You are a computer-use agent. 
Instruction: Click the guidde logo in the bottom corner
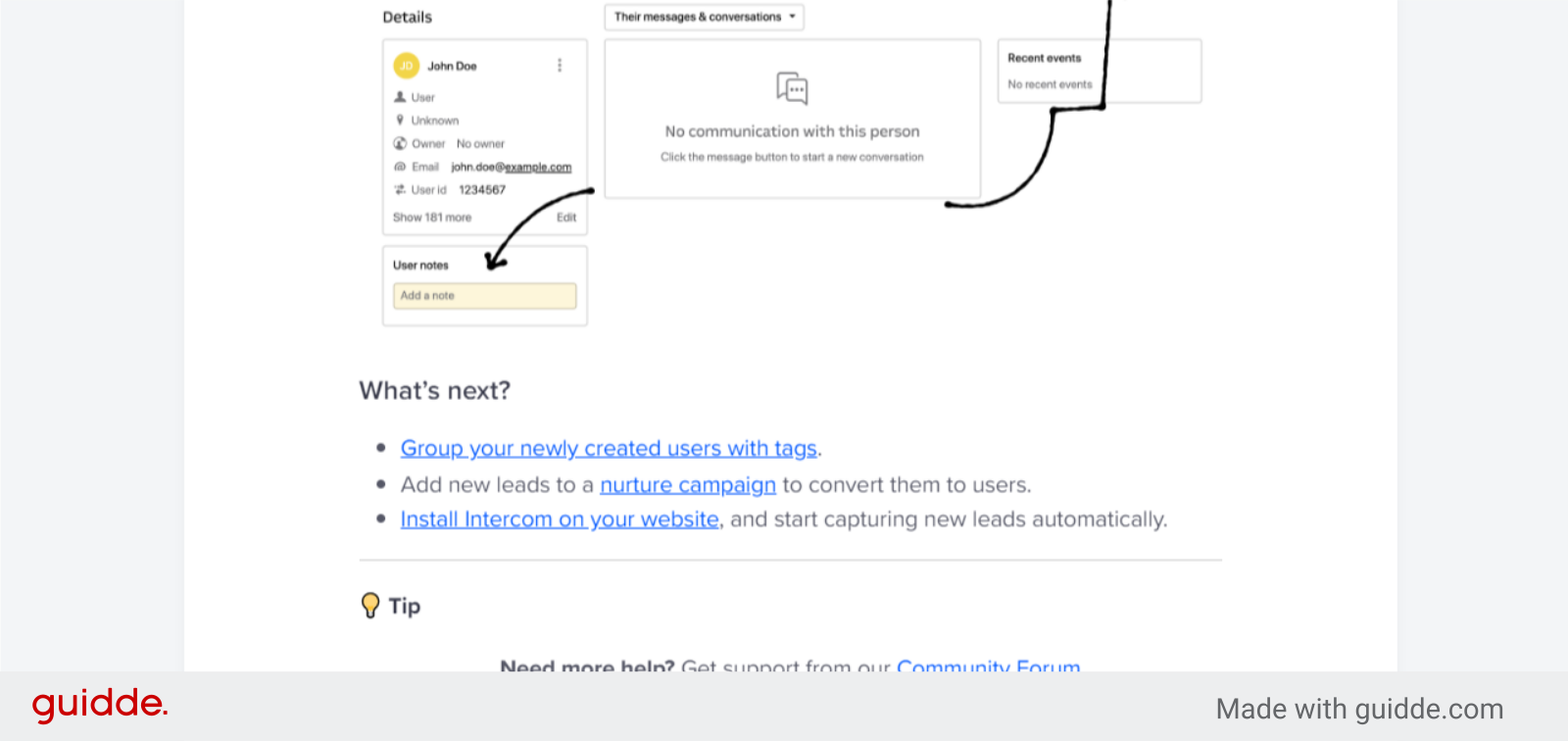[99, 704]
